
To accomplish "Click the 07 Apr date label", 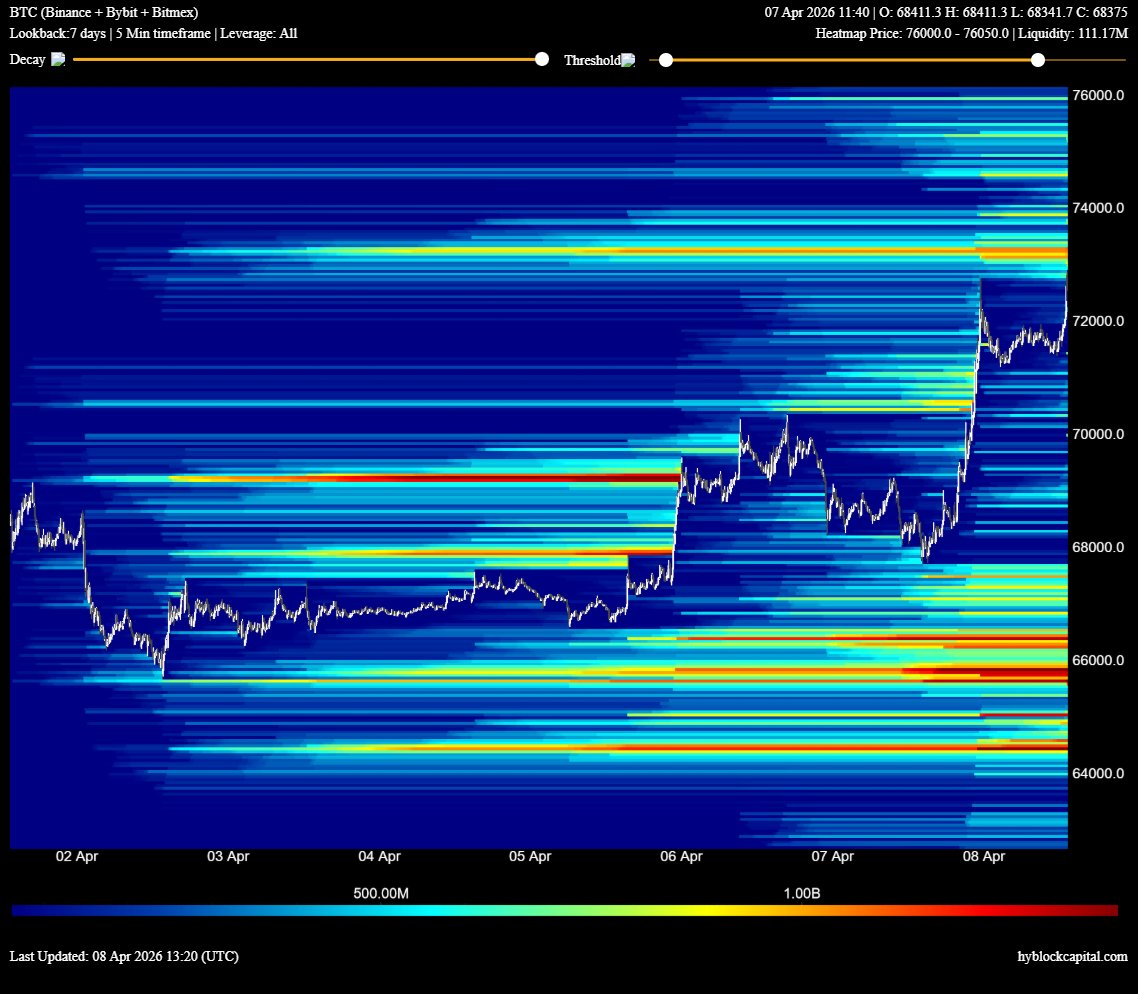I will click(832, 856).
